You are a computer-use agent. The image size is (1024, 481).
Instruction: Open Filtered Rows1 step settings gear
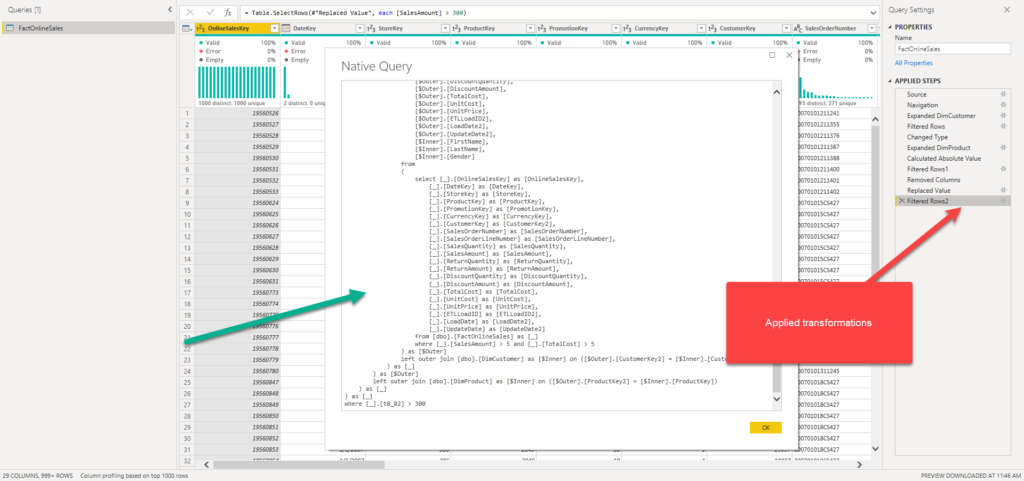point(1002,169)
